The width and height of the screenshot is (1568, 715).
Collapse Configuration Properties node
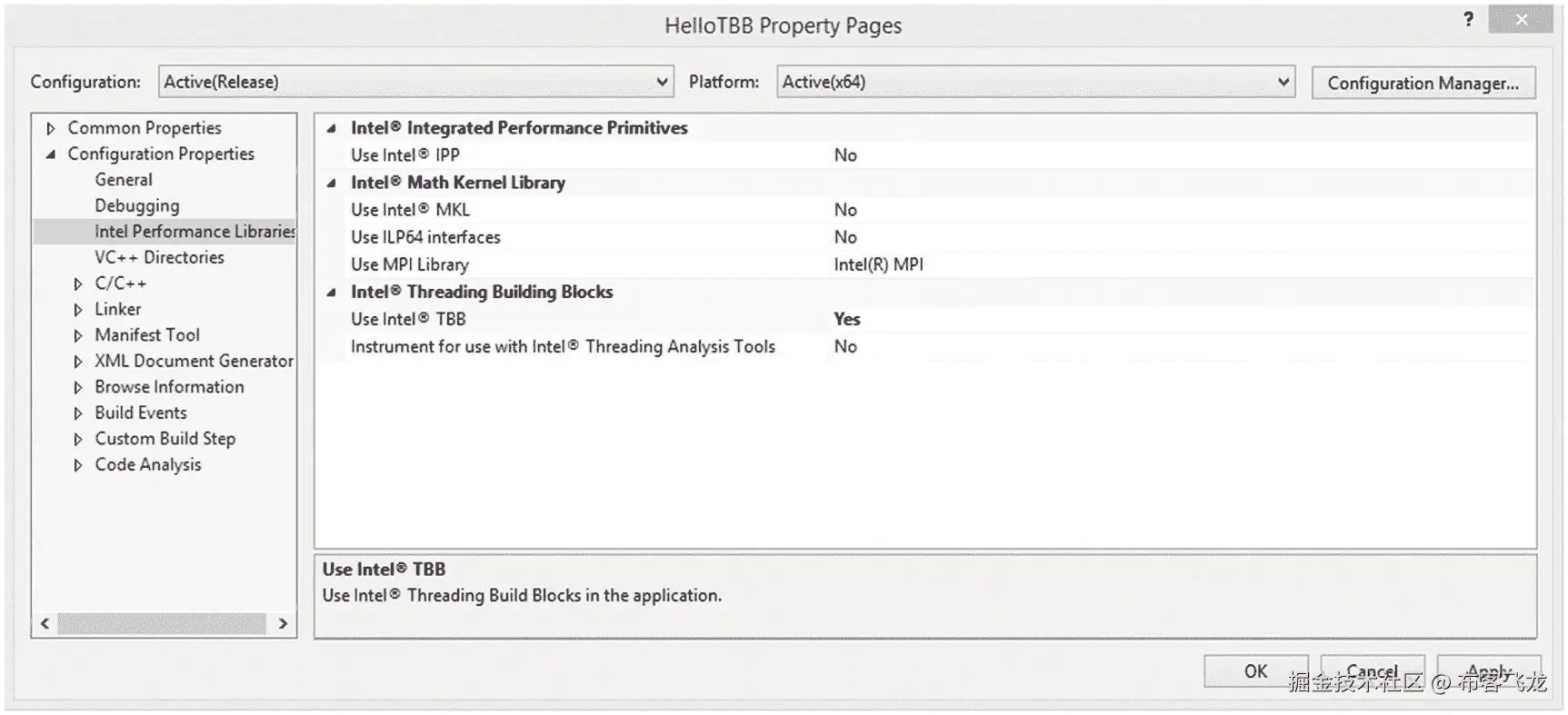tap(51, 154)
